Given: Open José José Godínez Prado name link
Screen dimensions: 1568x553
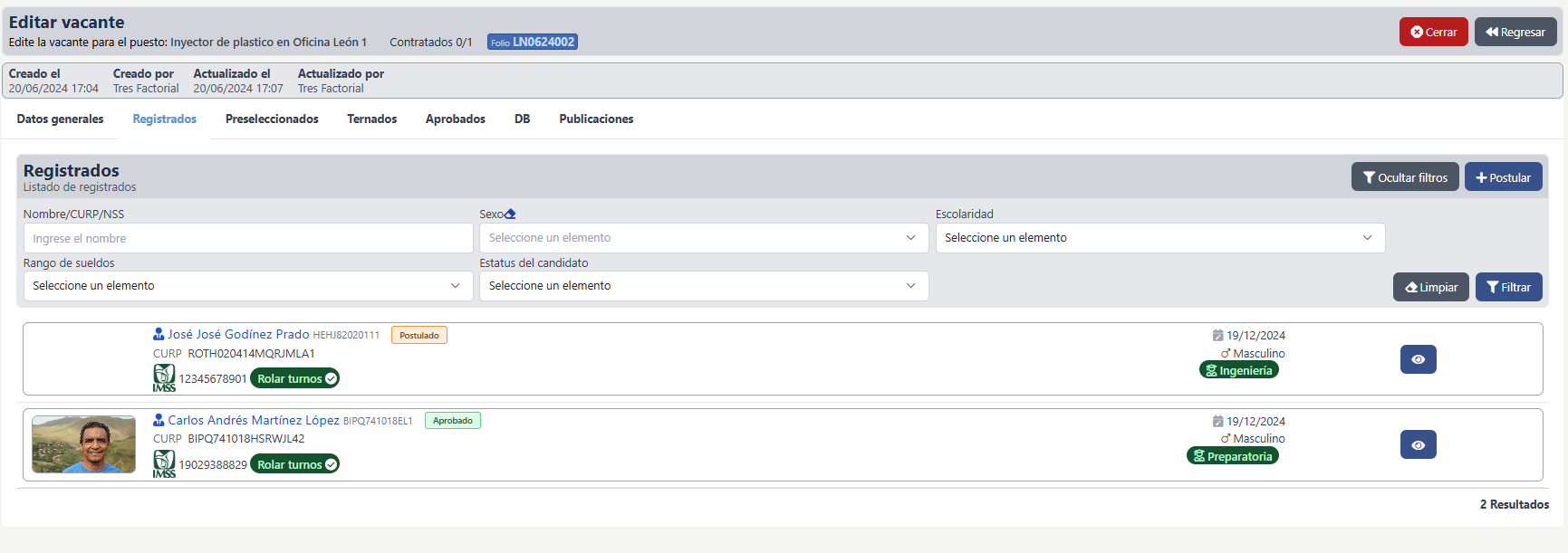Looking at the screenshot, I should tap(238, 334).
